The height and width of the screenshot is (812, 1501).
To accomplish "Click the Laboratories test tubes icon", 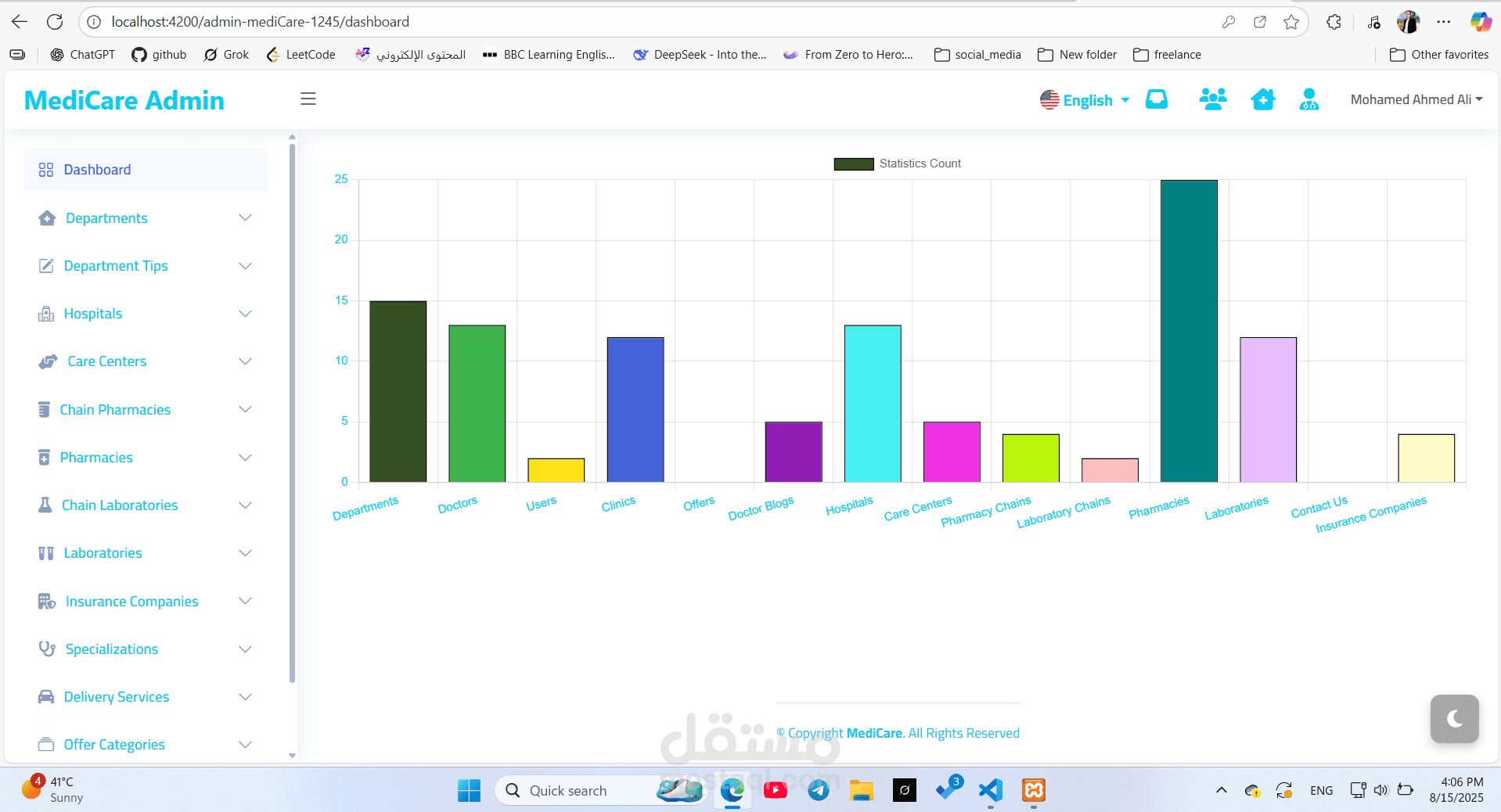I will (x=46, y=553).
